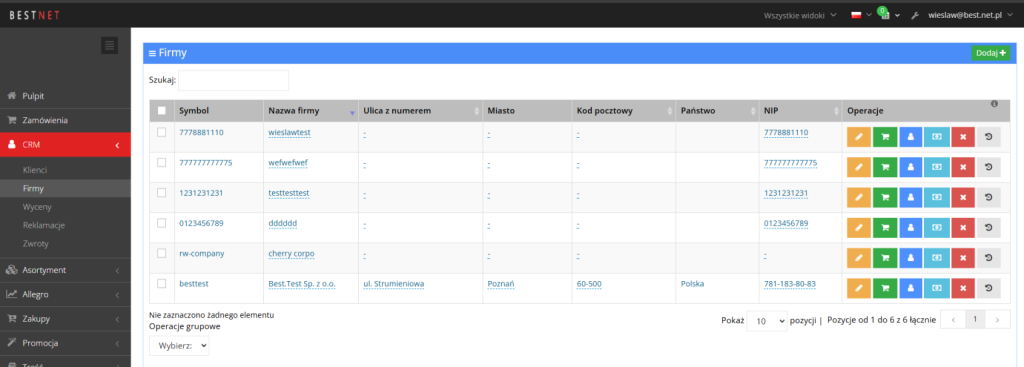Delete wefwefwef with red X icon
The image size is (1024, 367).
(x=963, y=167)
